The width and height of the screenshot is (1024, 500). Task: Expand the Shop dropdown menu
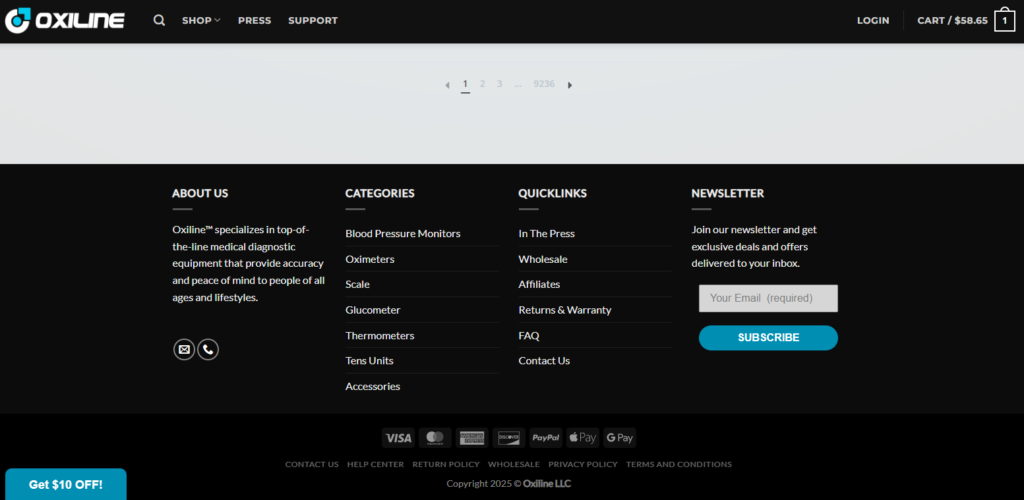point(201,20)
